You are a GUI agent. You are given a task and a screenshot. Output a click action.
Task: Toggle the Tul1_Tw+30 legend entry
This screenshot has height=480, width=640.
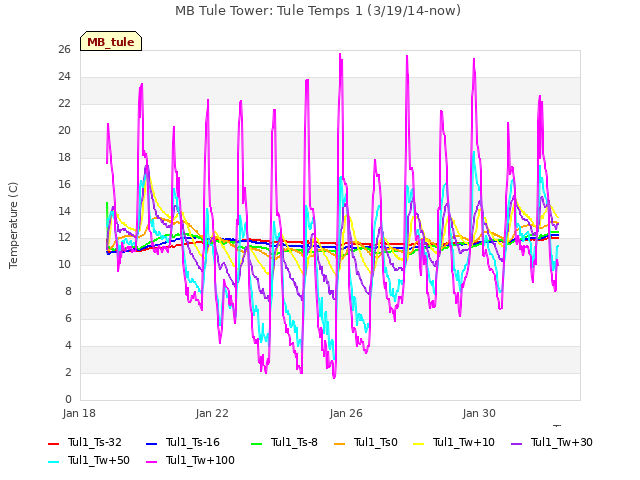[x=551, y=442]
